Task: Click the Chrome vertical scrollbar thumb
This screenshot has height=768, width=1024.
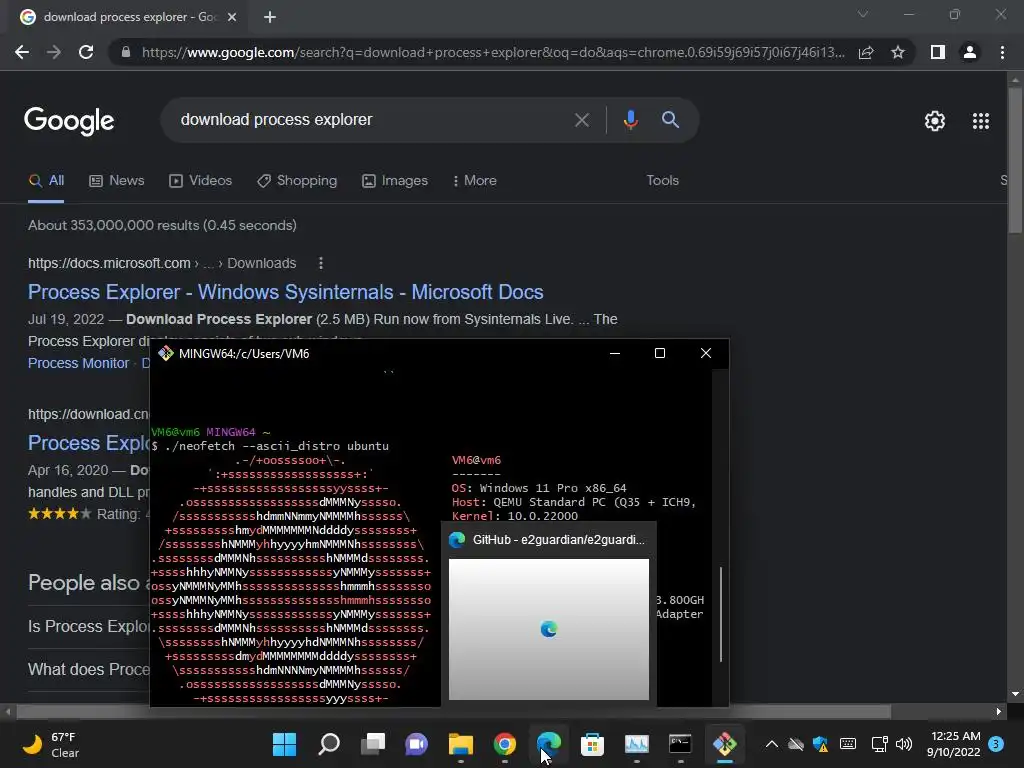Action: tap(1015, 159)
